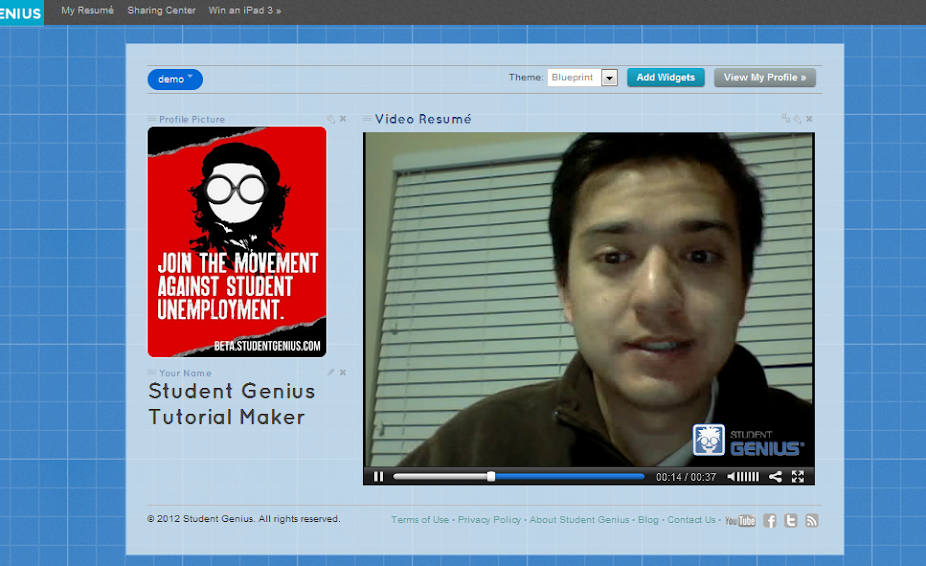Image resolution: width=926 pixels, height=566 pixels.
Task: Open the Theme dropdown arrow
Action: point(609,77)
